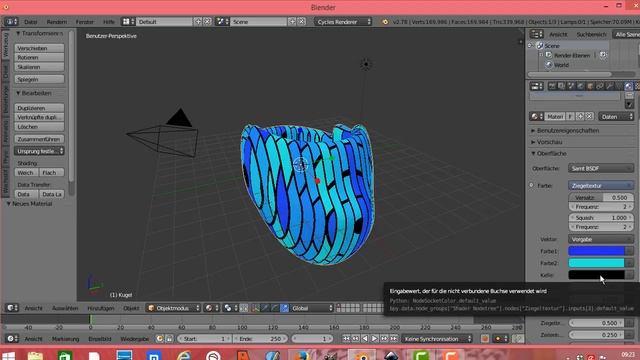This screenshot has height=360, width=640.
Task: Switch to Object properties tab icon
Action: 590,86
